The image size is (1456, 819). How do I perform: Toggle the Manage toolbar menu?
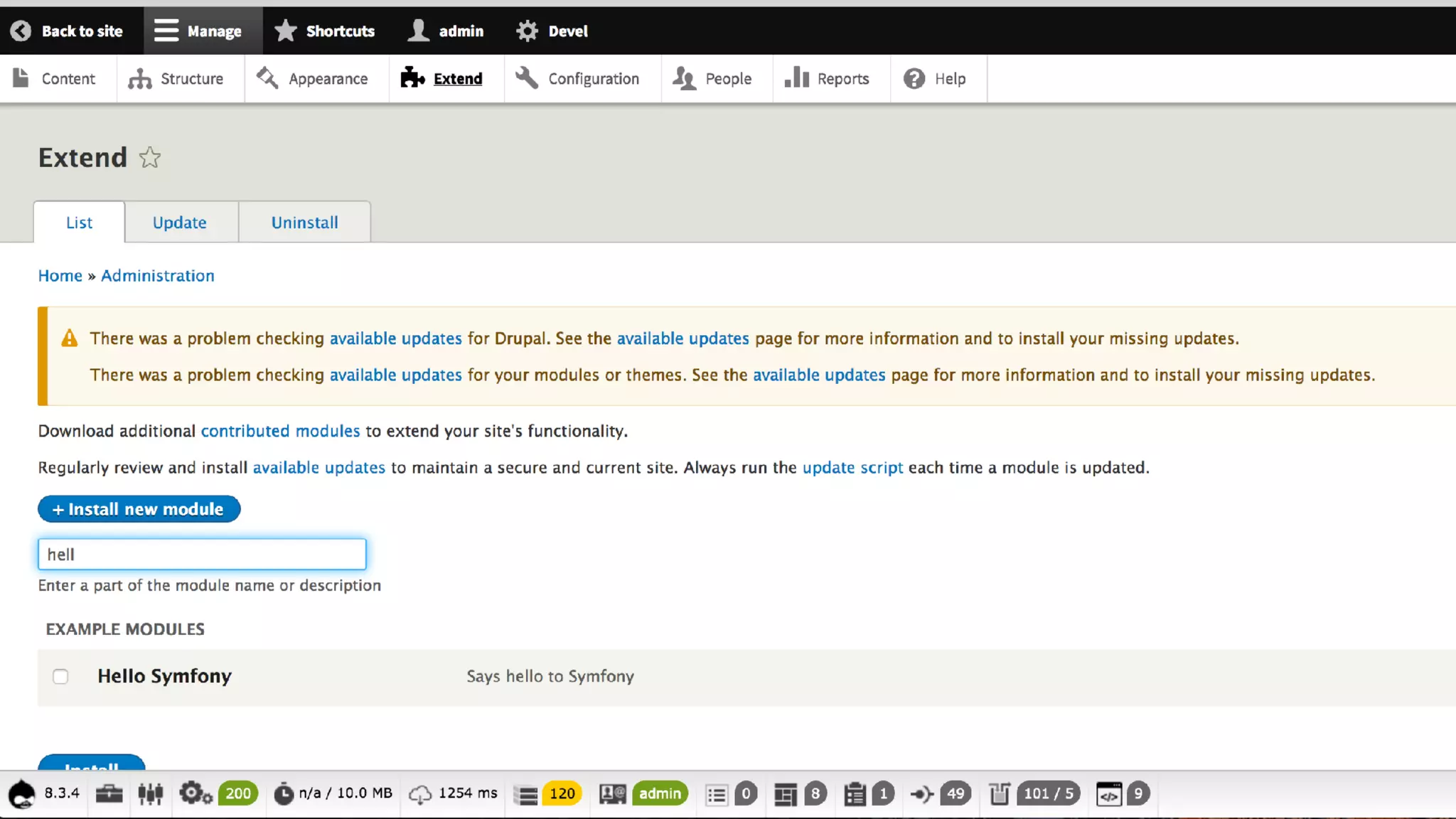[198, 31]
